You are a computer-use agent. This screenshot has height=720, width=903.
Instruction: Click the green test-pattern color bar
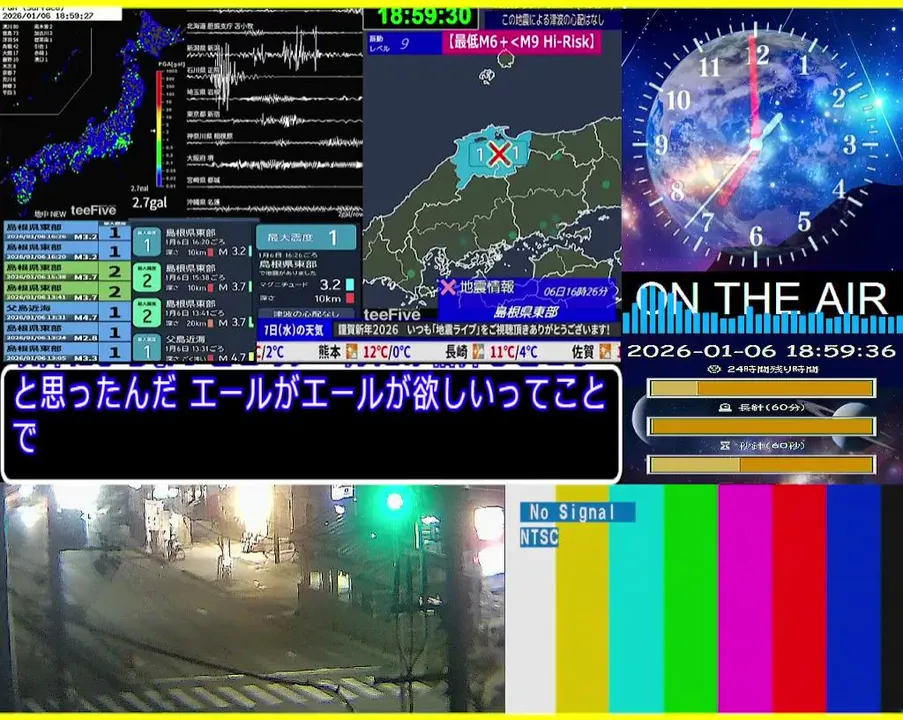click(690, 598)
